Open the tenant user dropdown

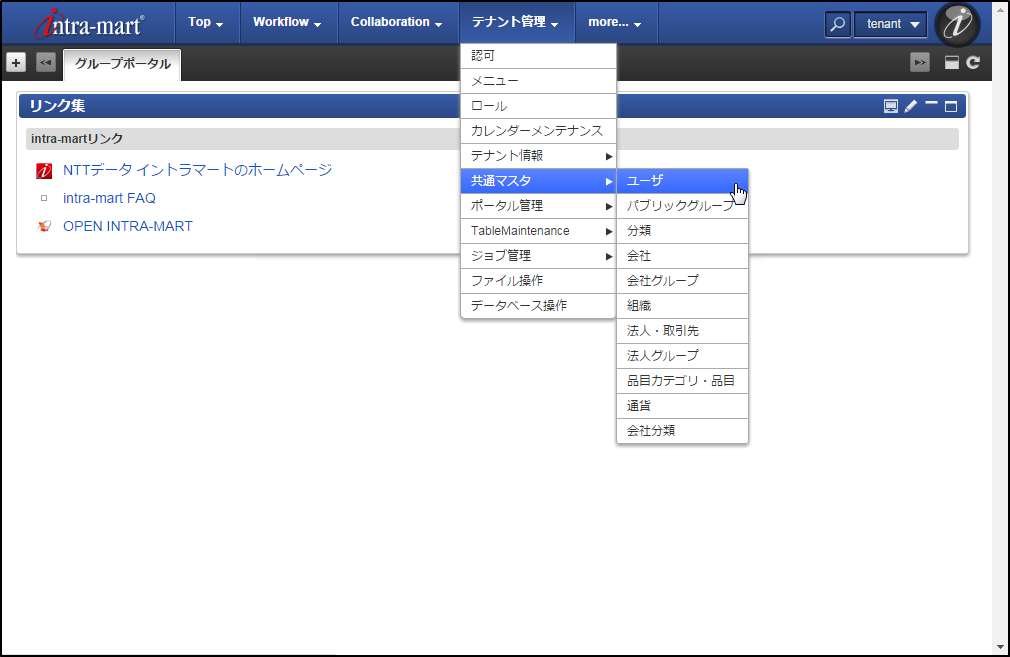(890, 24)
